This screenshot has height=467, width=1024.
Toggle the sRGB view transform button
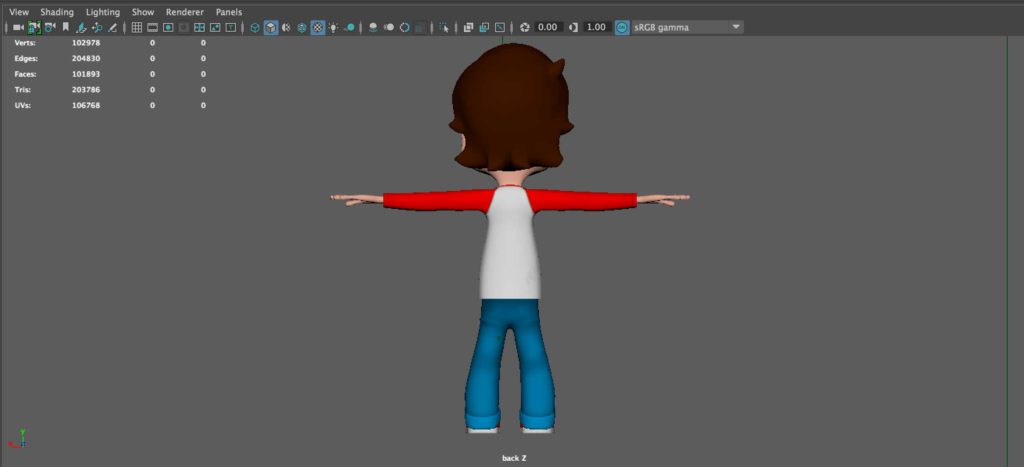click(x=622, y=27)
